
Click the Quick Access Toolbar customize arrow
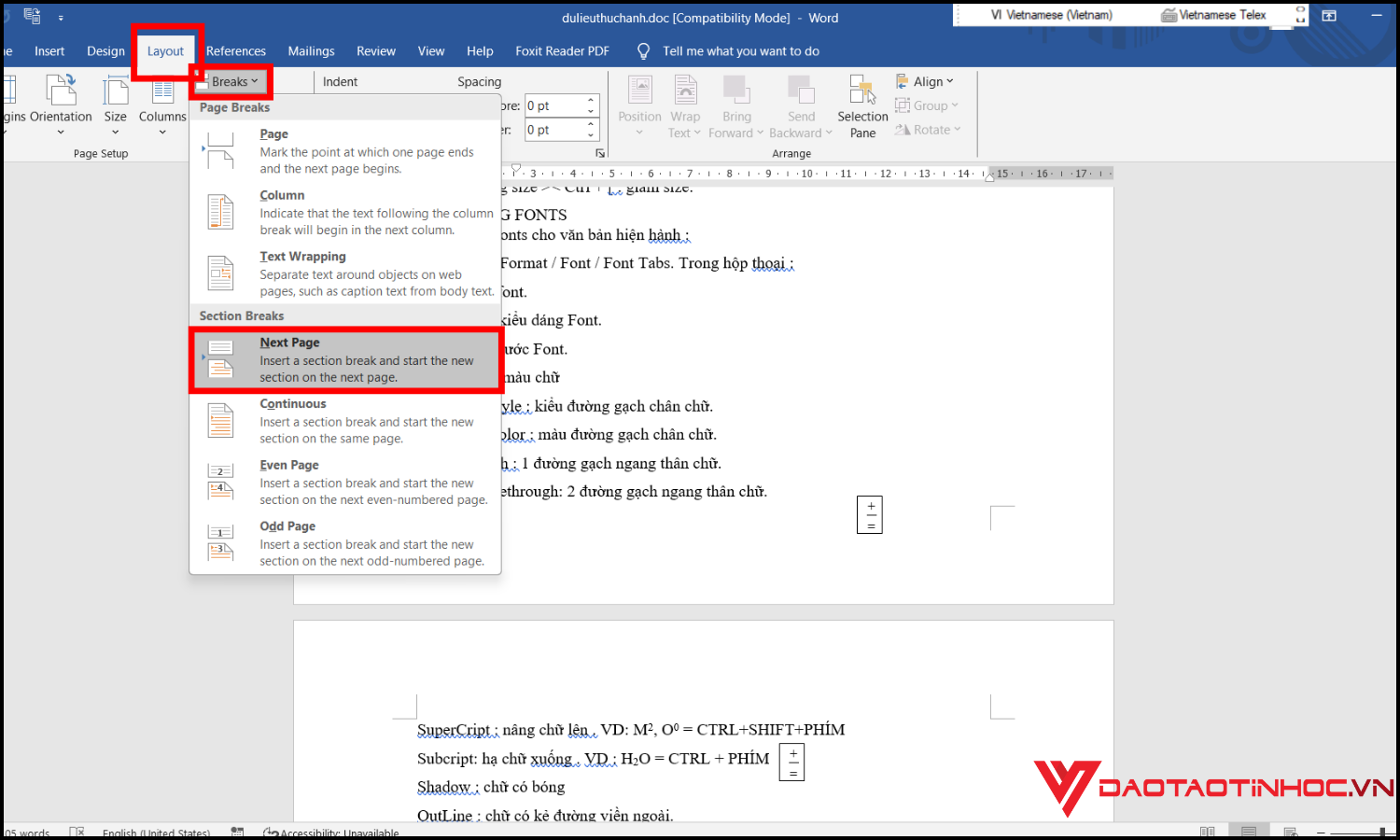61,17
